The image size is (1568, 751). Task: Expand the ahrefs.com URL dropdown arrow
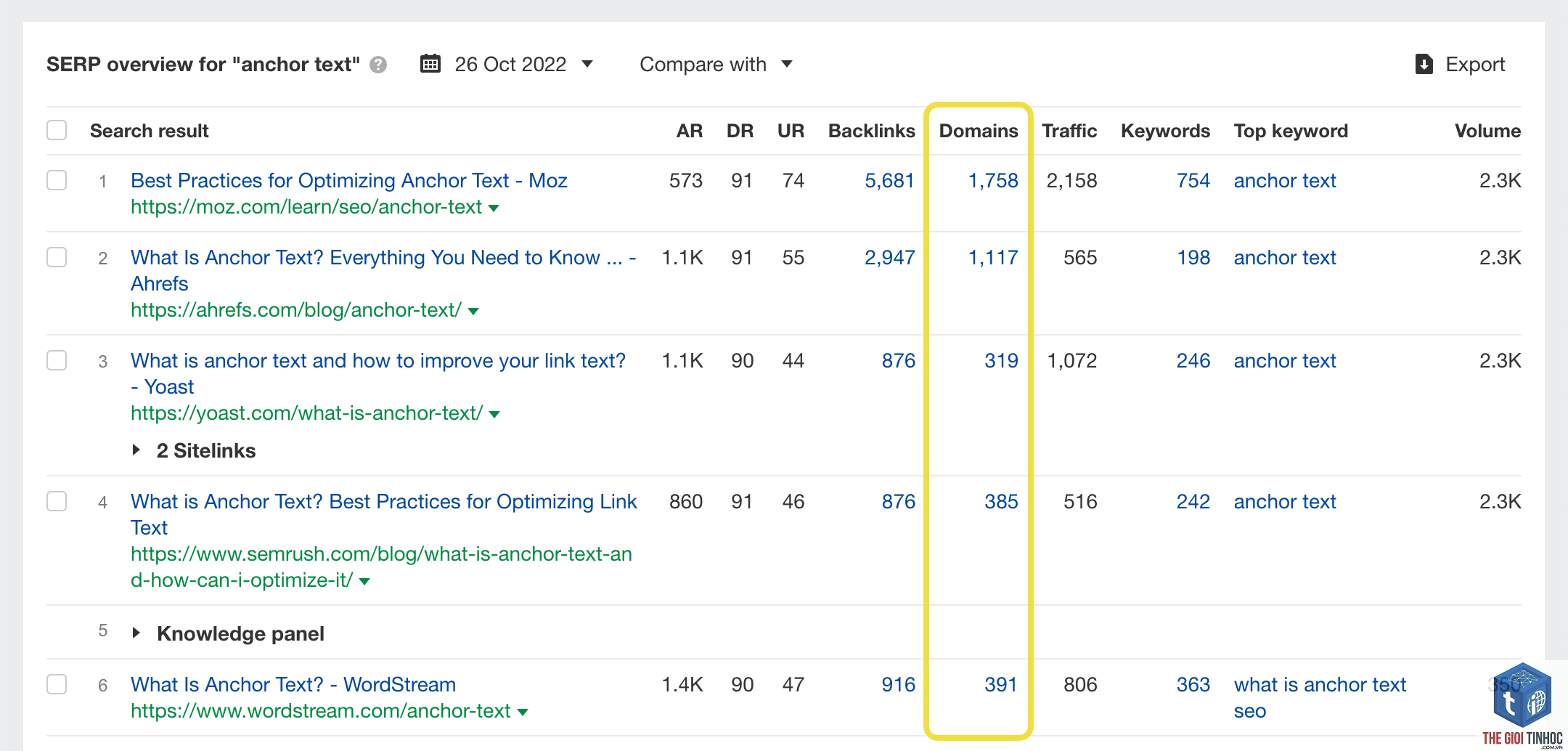(473, 312)
